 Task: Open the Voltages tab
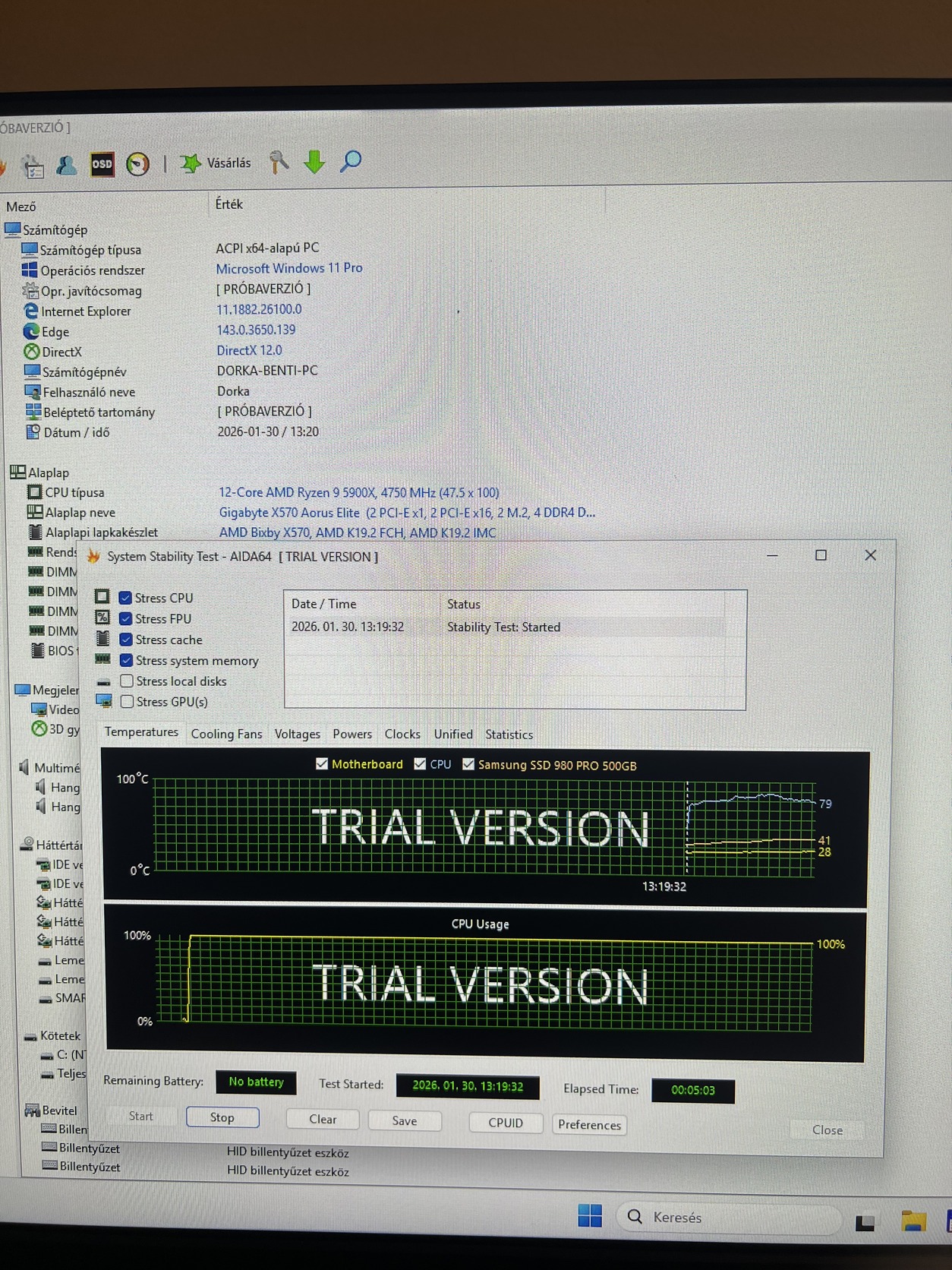(x=298, y=734)
